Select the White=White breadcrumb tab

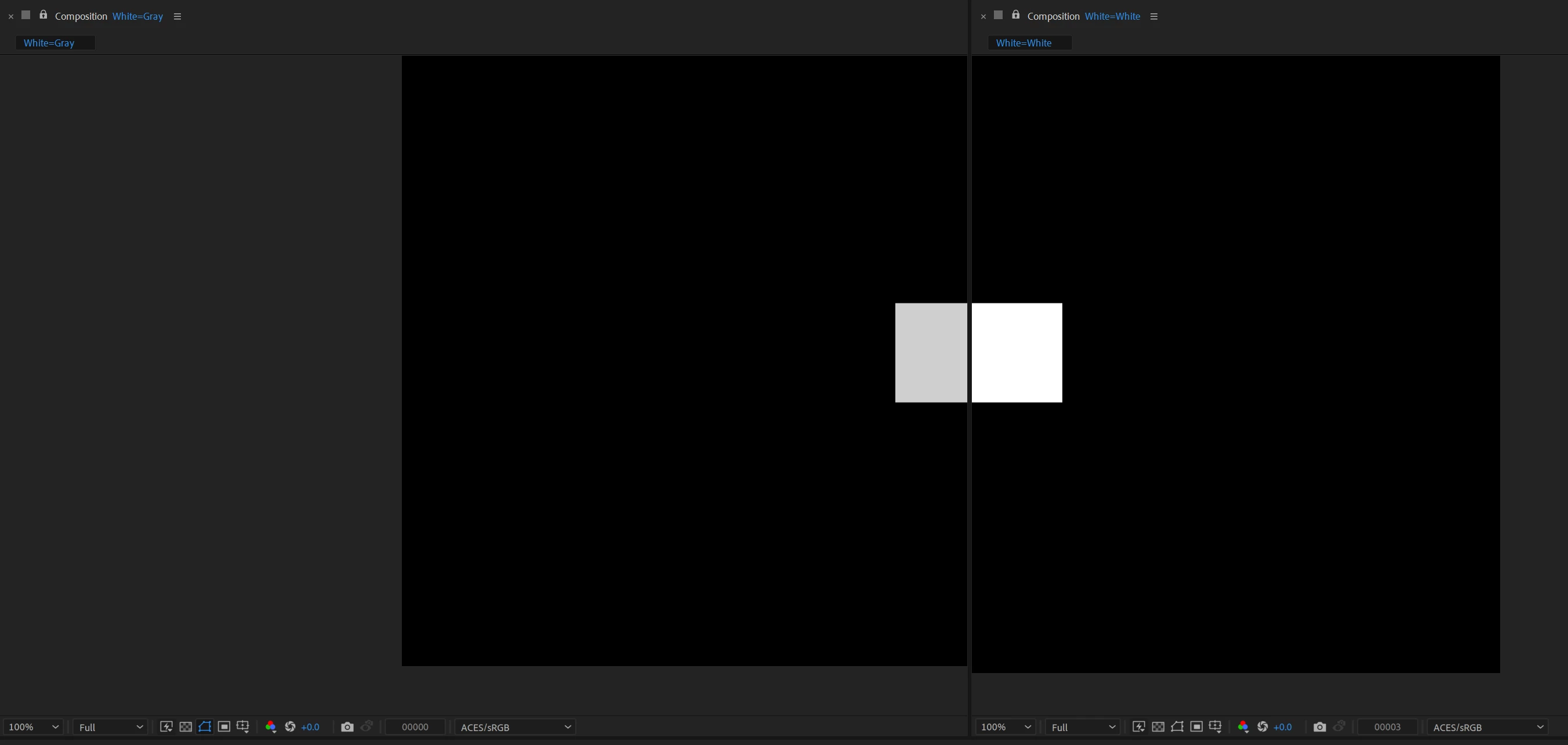pos(1023,42)
